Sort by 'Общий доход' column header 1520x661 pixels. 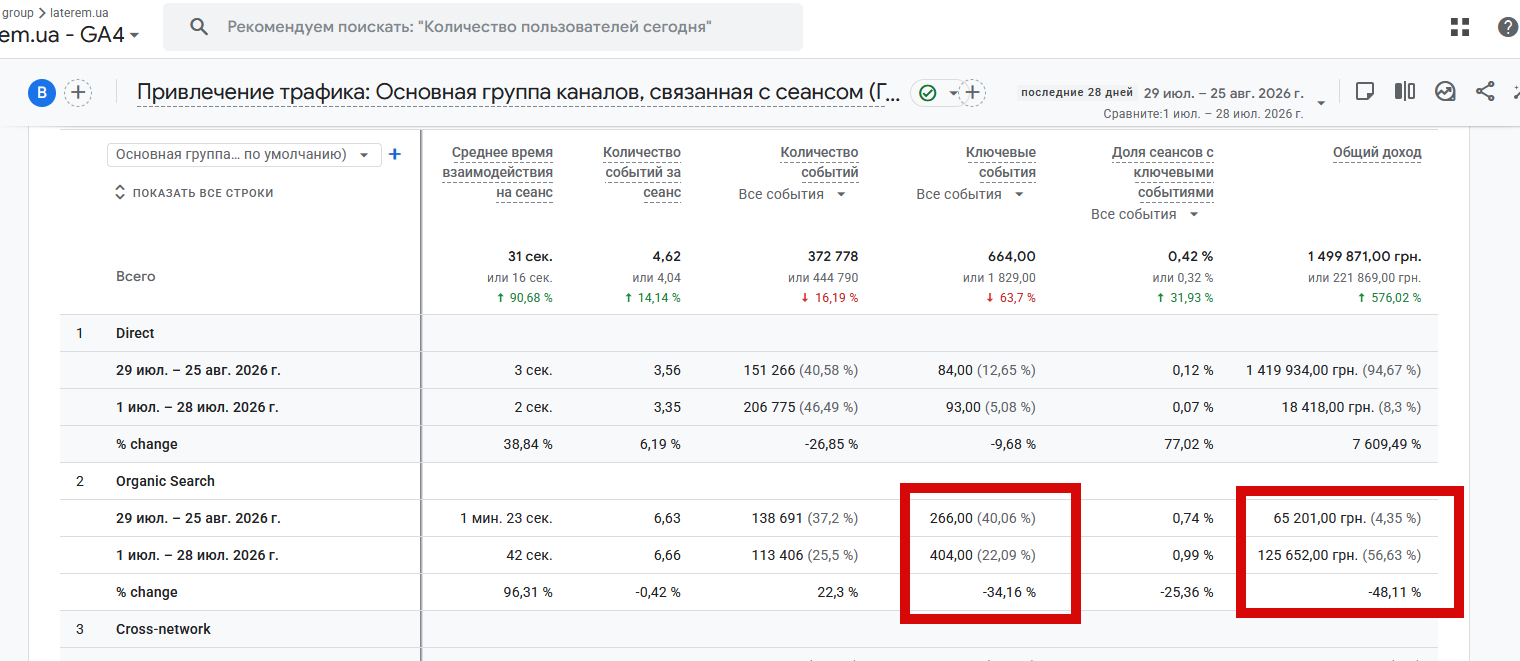tap(1377, 153)
